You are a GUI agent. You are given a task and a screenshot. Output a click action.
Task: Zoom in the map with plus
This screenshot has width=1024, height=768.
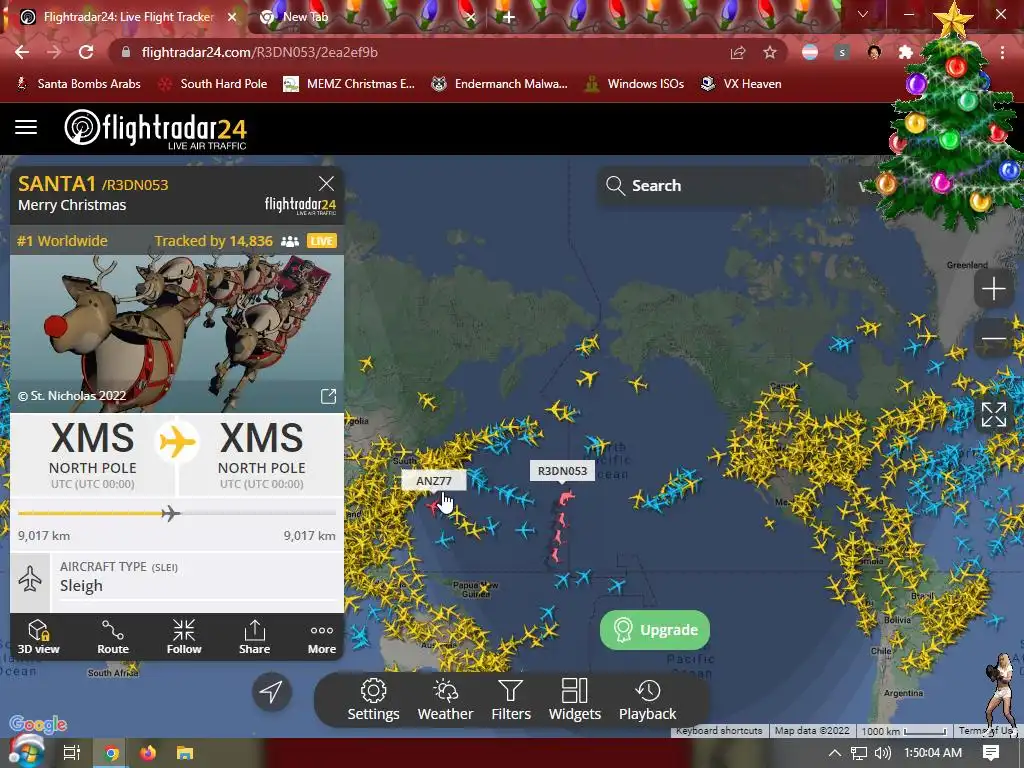pyautogui.click(x=993, y=288)
